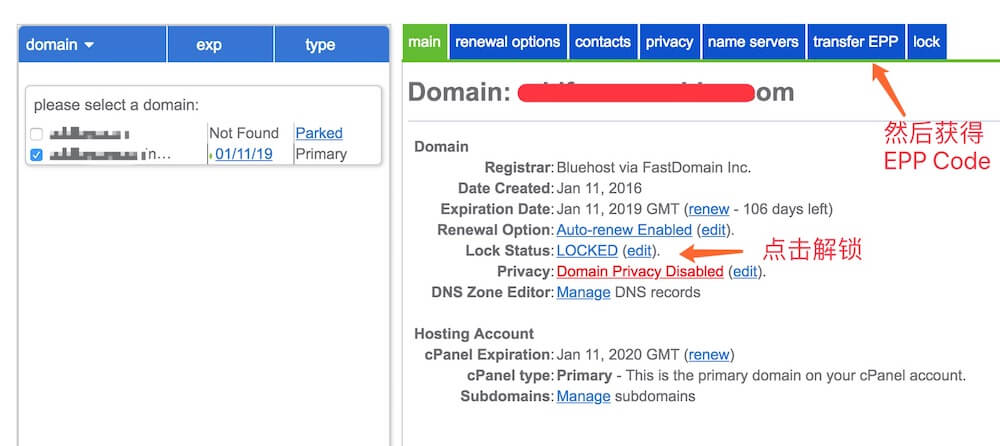Screen dimensions: 1000x446
Task: Switch to the transfer EPP tab
Action: (855, 42)
